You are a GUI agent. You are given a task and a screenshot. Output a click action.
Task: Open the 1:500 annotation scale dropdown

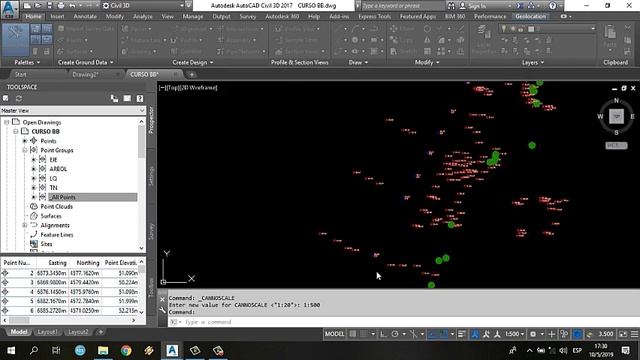tap(514, 334)
